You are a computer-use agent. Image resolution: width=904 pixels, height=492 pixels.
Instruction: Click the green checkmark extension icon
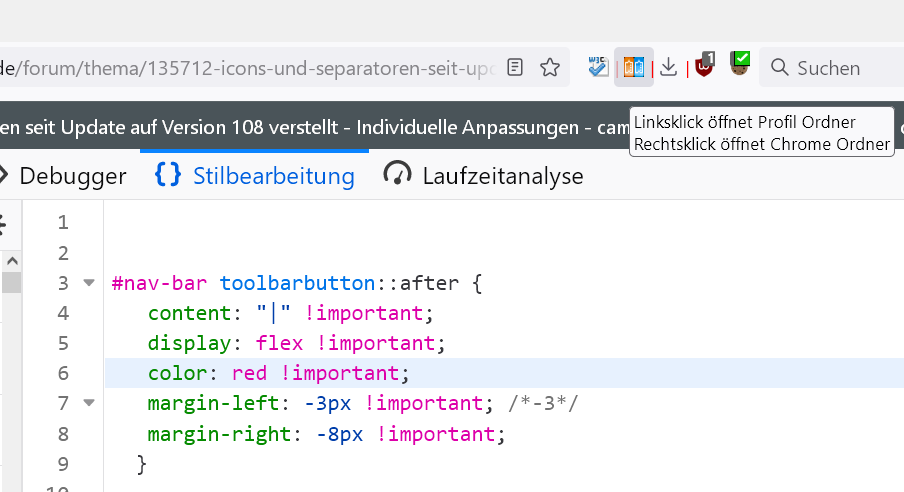(x=740, y=65)
